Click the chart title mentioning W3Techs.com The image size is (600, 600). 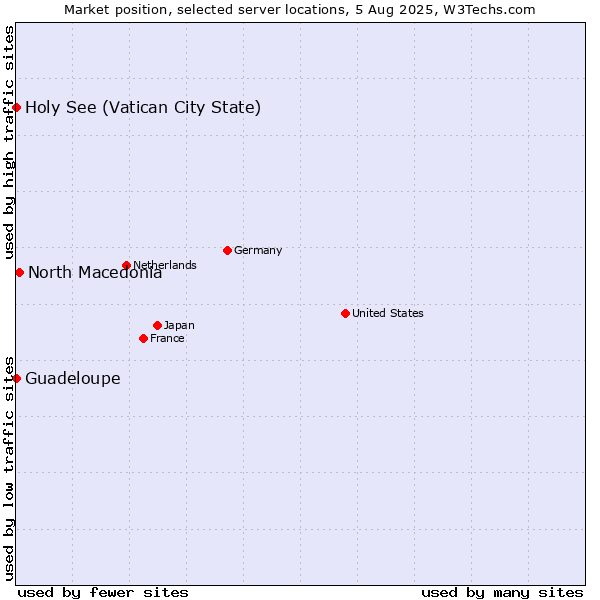coord(300,10)
